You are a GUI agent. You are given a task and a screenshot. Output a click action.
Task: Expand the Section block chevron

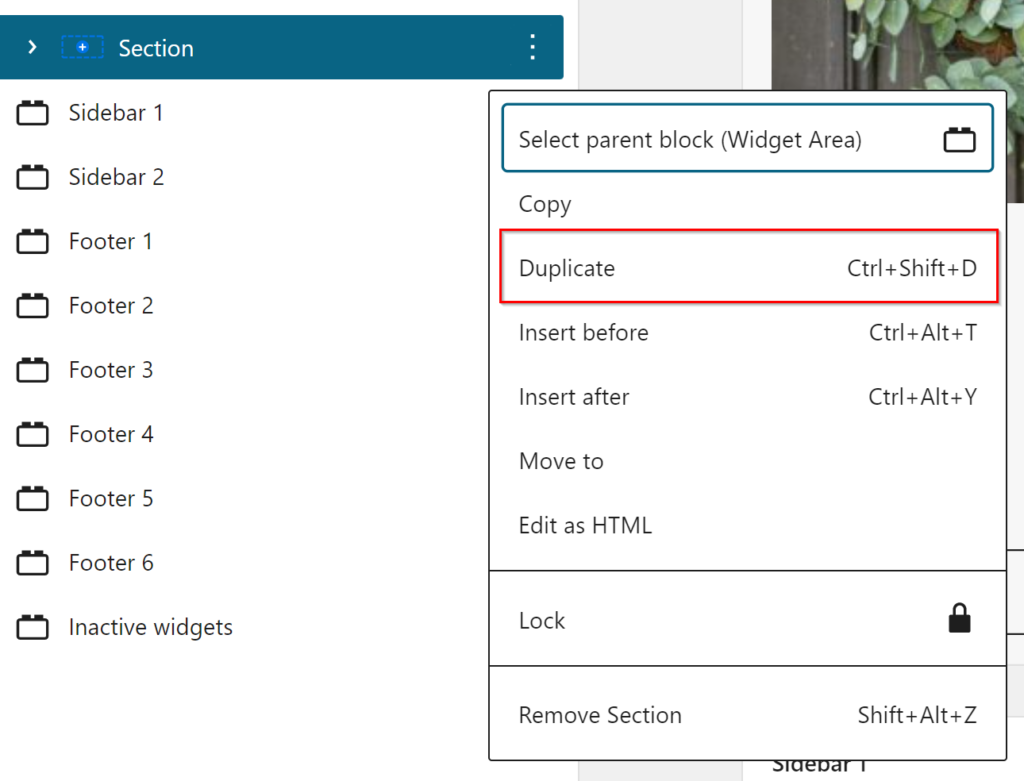[x=32, y=47]
